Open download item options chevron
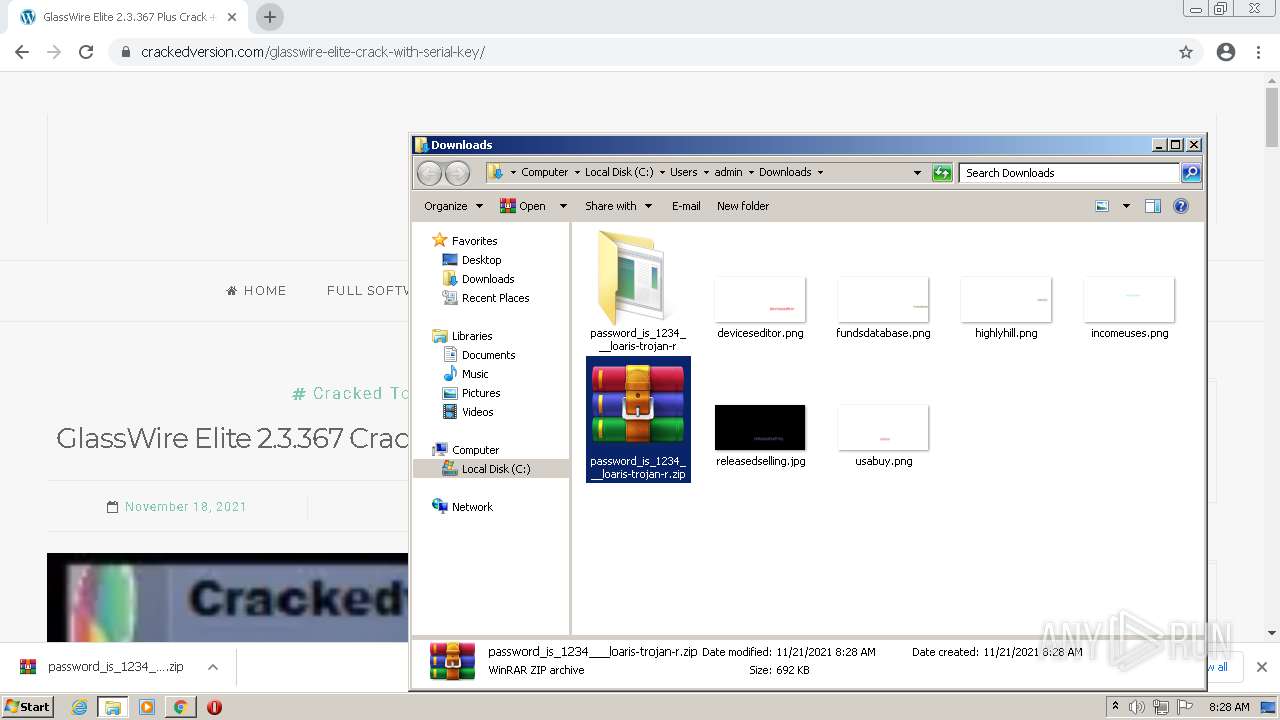 213,667
